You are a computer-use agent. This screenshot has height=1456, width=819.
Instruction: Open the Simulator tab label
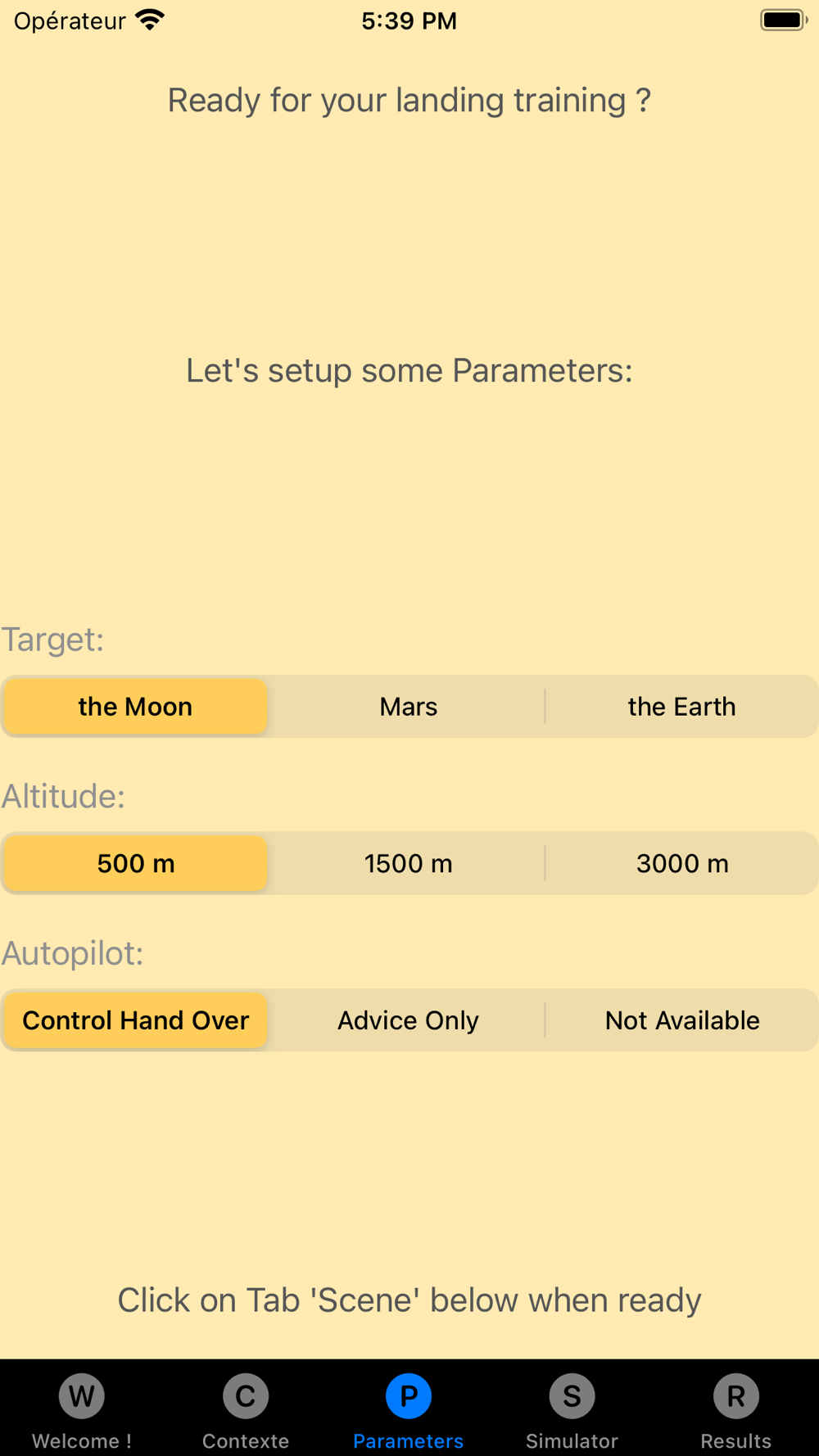(572, 1441)
